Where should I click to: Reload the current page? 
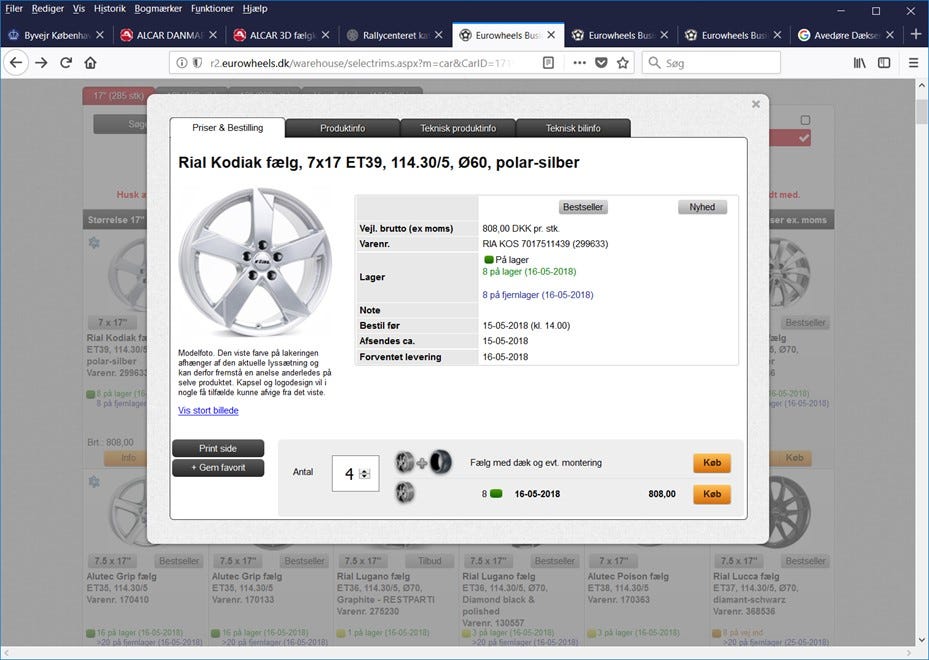coord(66,63)
